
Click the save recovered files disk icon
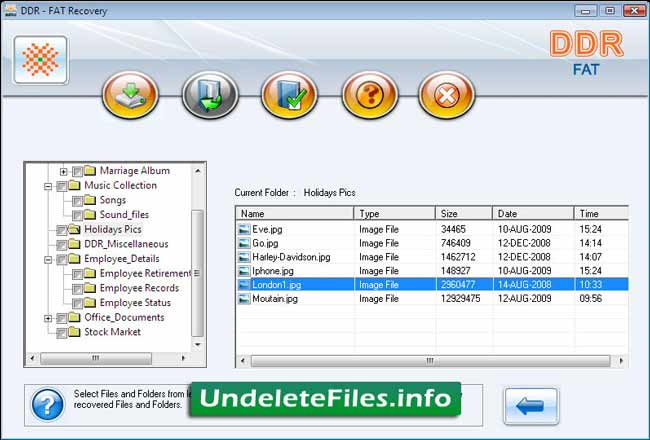point(131,95)
